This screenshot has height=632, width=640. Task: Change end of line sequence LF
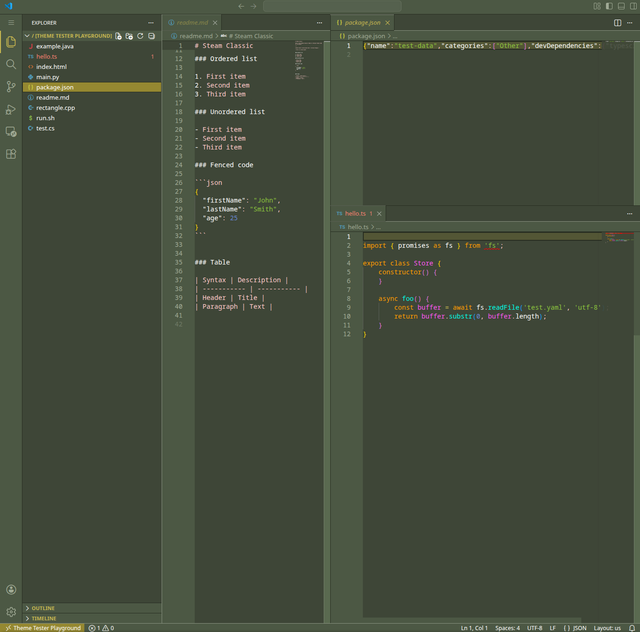(552, 628)
